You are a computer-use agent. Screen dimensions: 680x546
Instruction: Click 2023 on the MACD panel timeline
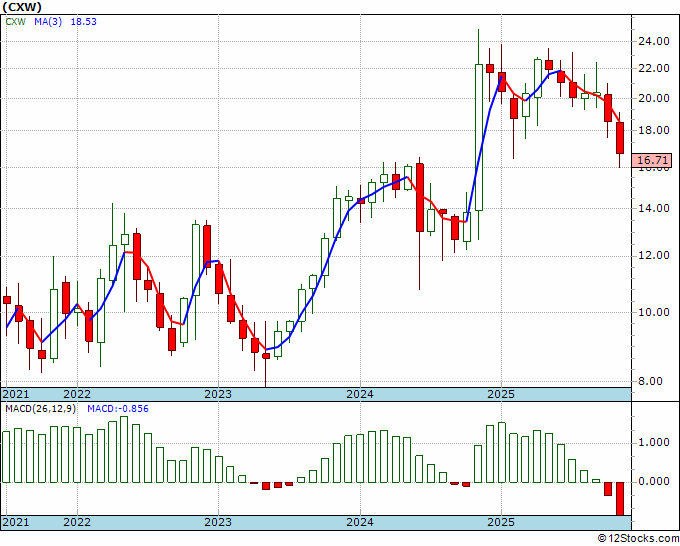pos(218,522)
